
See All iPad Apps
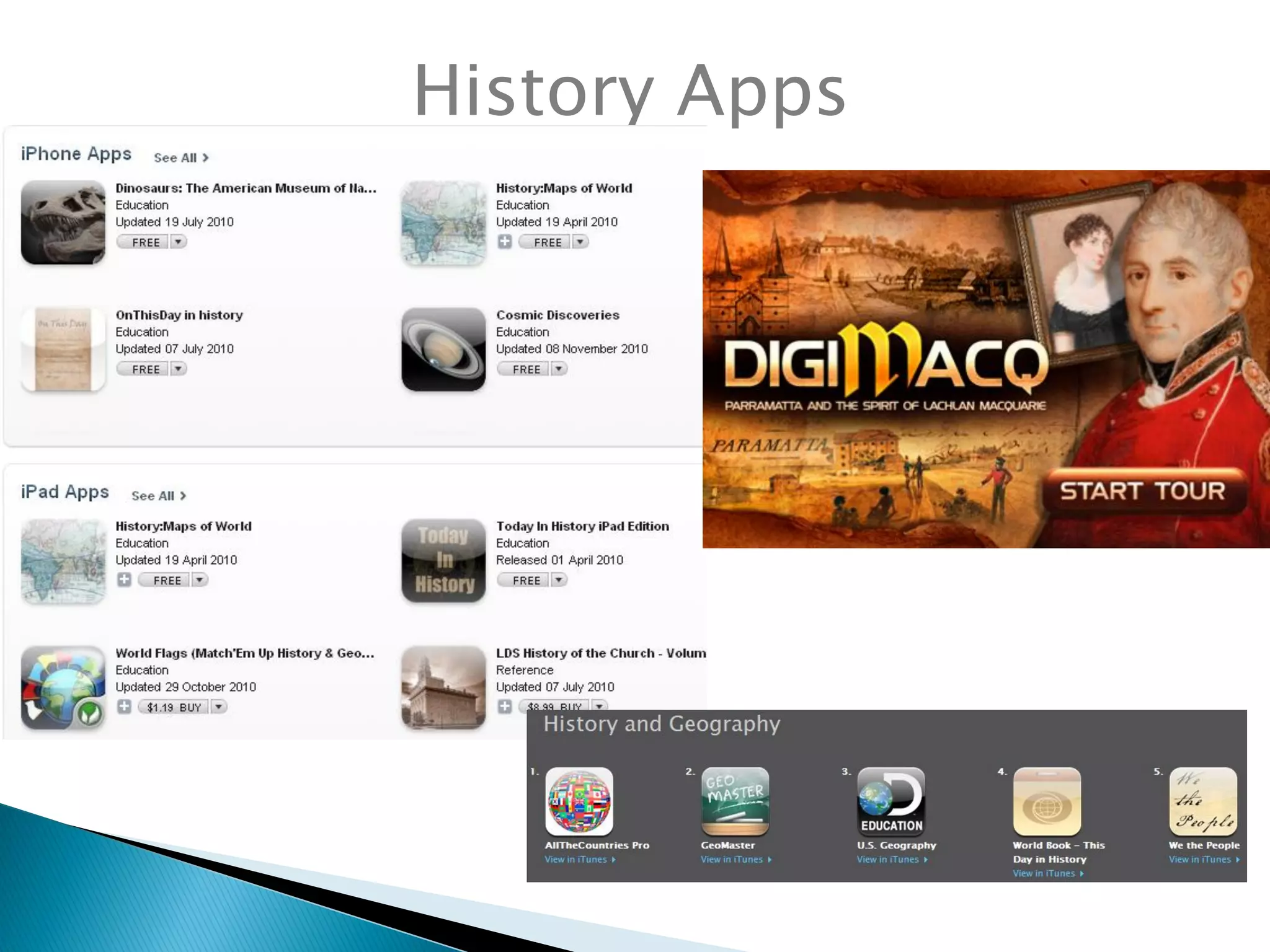(x=159, y=496)
